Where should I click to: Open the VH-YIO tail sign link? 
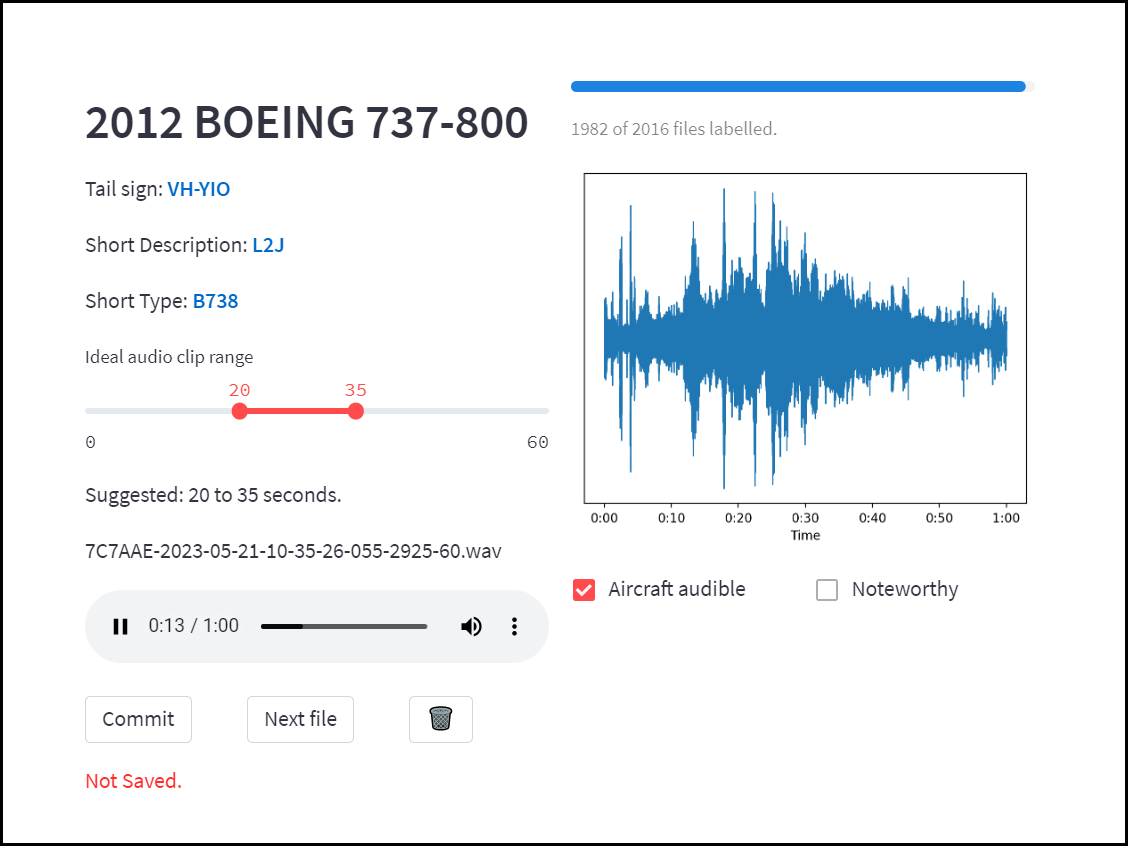199,189
